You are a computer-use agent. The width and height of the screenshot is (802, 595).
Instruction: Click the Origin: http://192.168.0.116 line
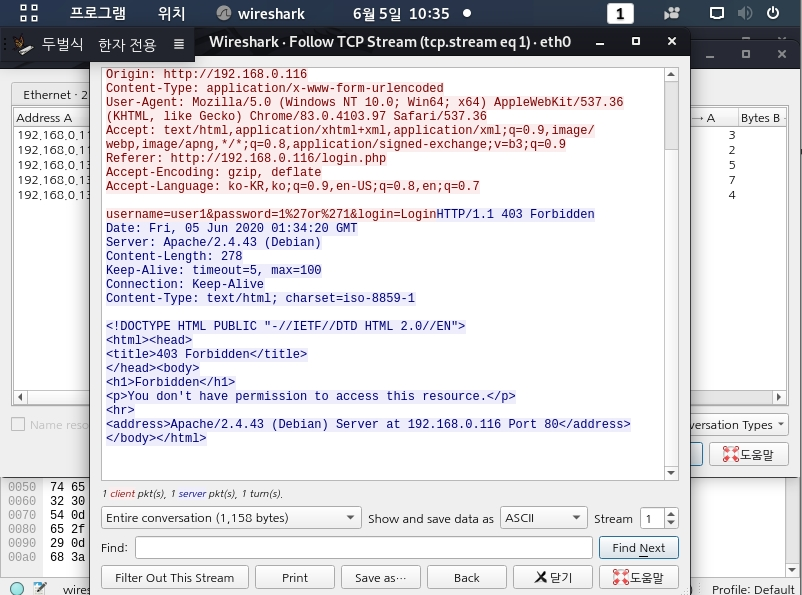pos(206,74)
